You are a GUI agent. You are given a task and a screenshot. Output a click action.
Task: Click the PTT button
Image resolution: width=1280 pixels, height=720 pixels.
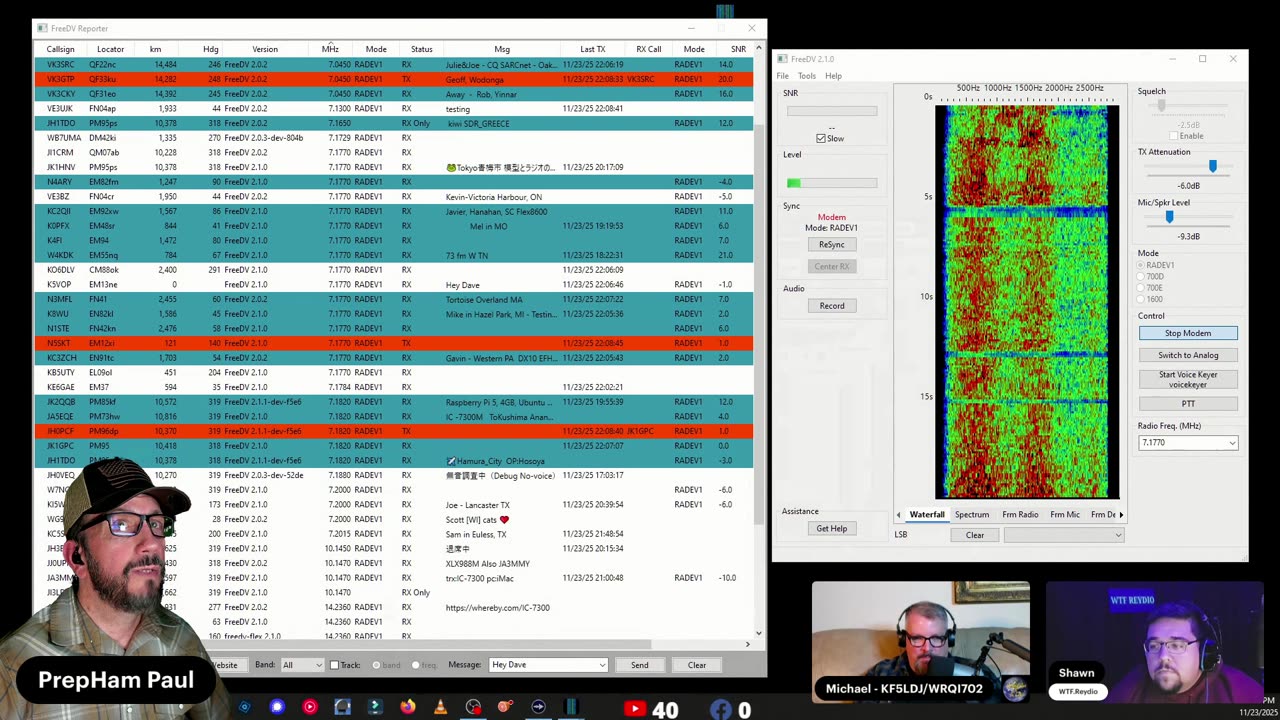(x=1188, y=404)
